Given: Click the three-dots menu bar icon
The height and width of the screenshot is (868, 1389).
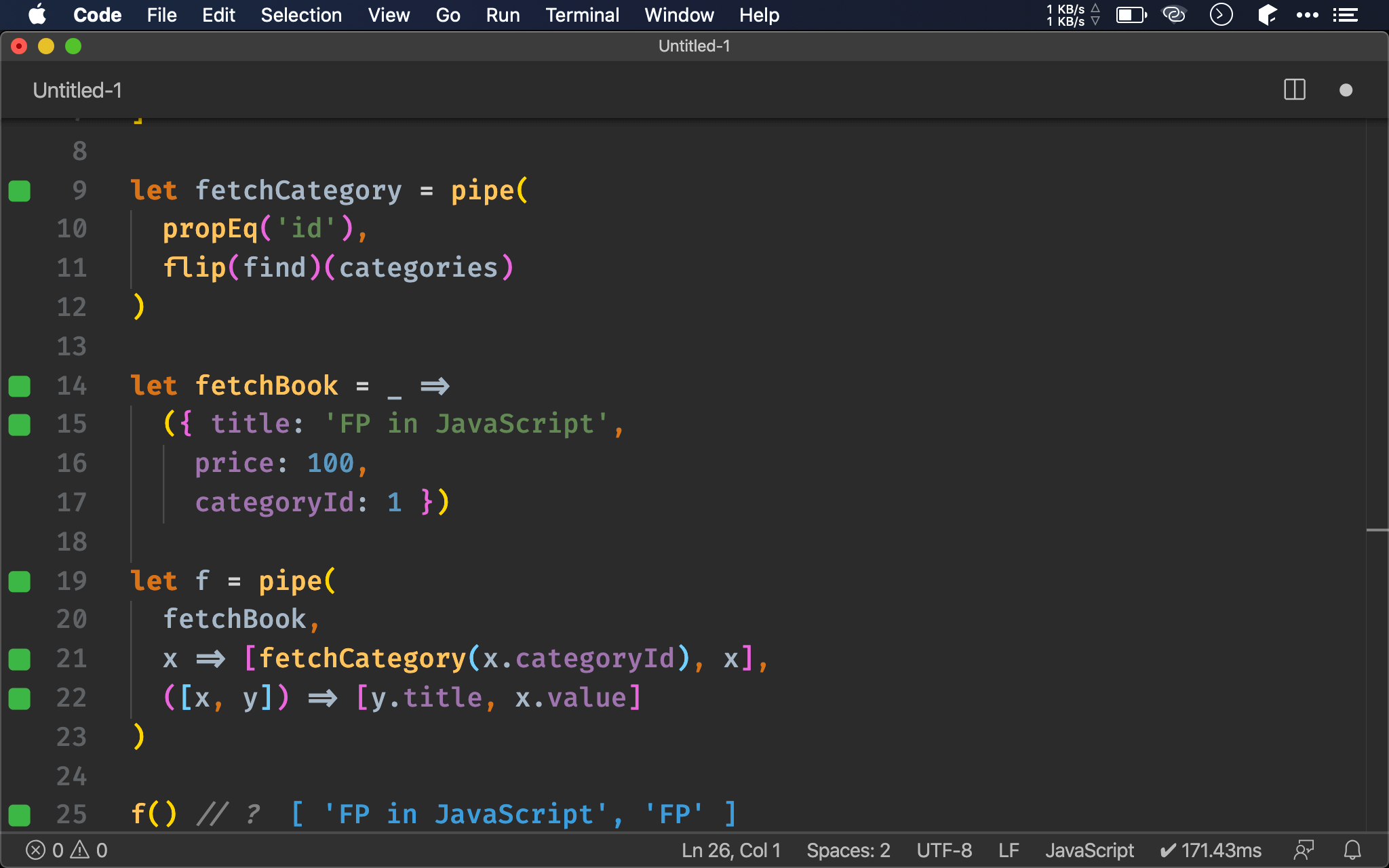Looking at the screenshot, I should pyautogui.click(x=1307, y=15).
